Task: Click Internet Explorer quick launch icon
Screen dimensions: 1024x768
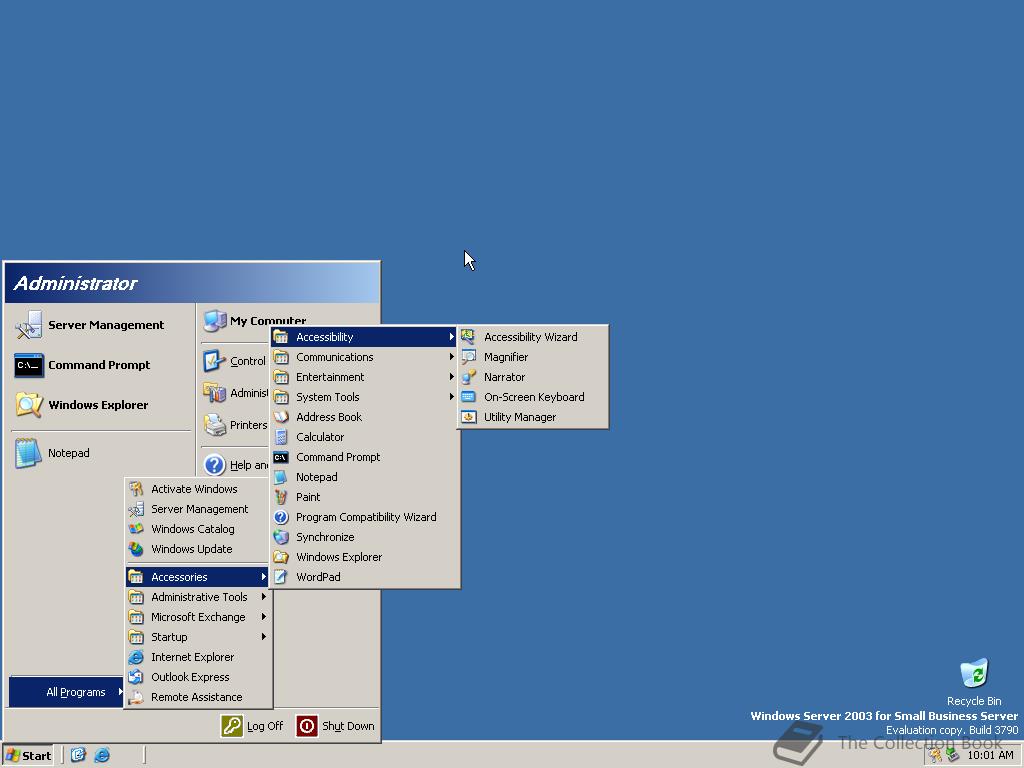Action: point(102,755)
